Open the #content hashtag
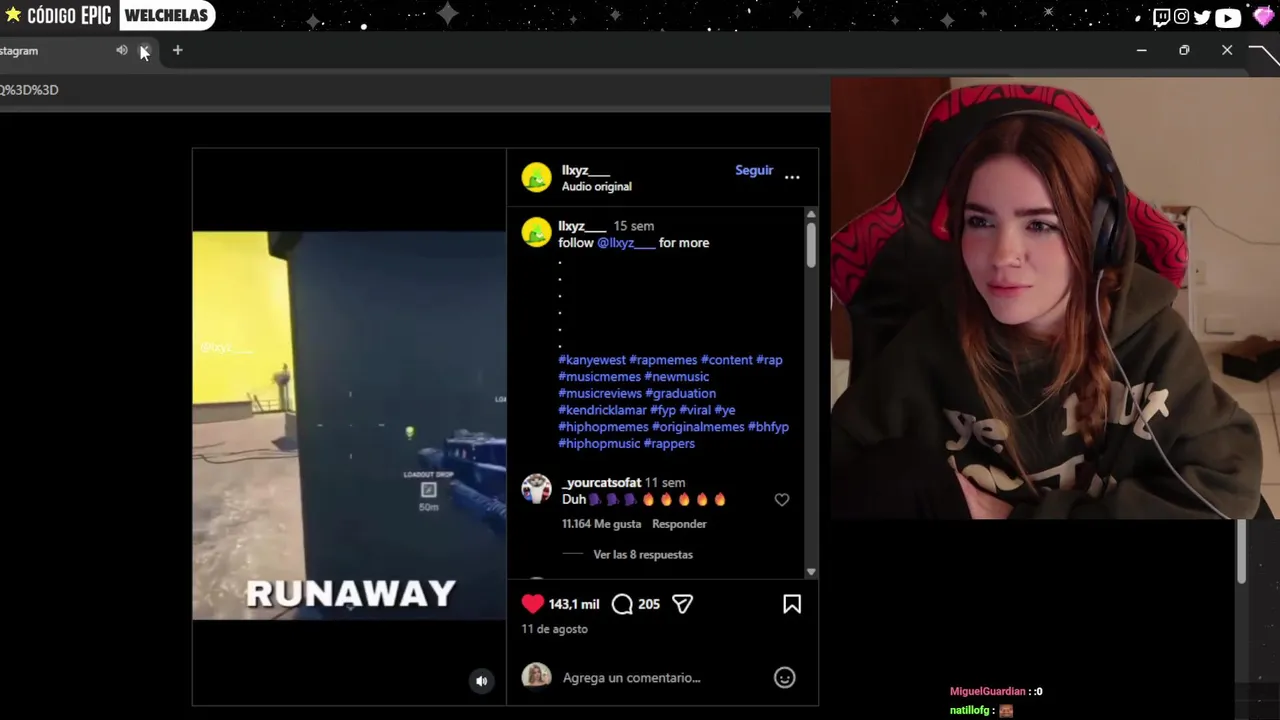Screen dimensions: 1280x720 727,360
